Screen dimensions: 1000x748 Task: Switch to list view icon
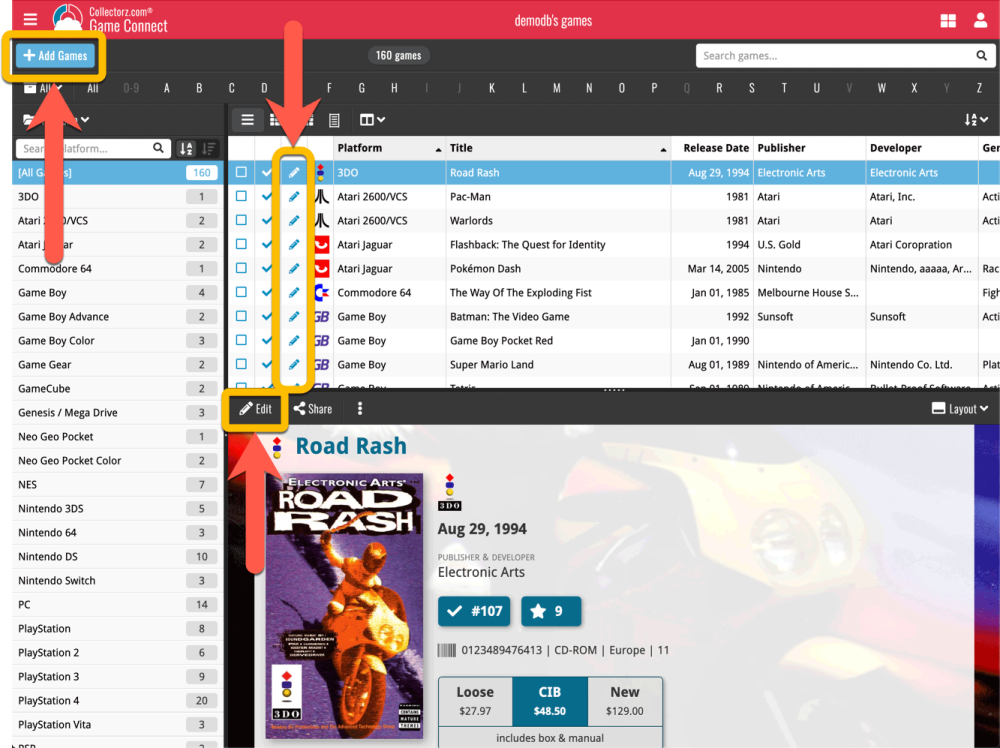(247, 119)
